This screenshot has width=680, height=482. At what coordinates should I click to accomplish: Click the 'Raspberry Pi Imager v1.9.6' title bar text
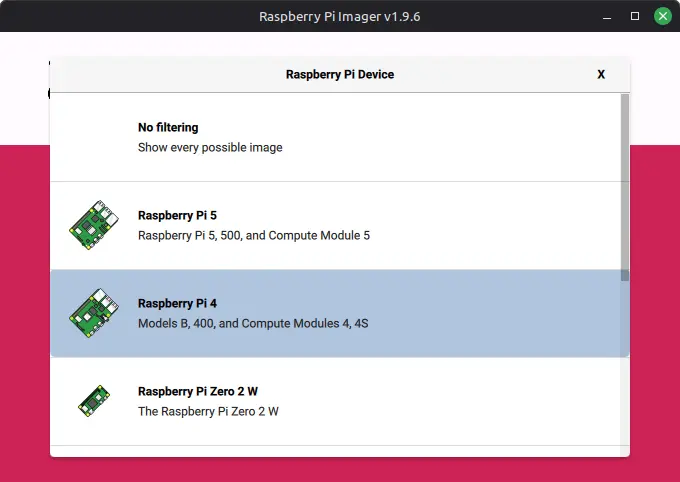point(339,16)
